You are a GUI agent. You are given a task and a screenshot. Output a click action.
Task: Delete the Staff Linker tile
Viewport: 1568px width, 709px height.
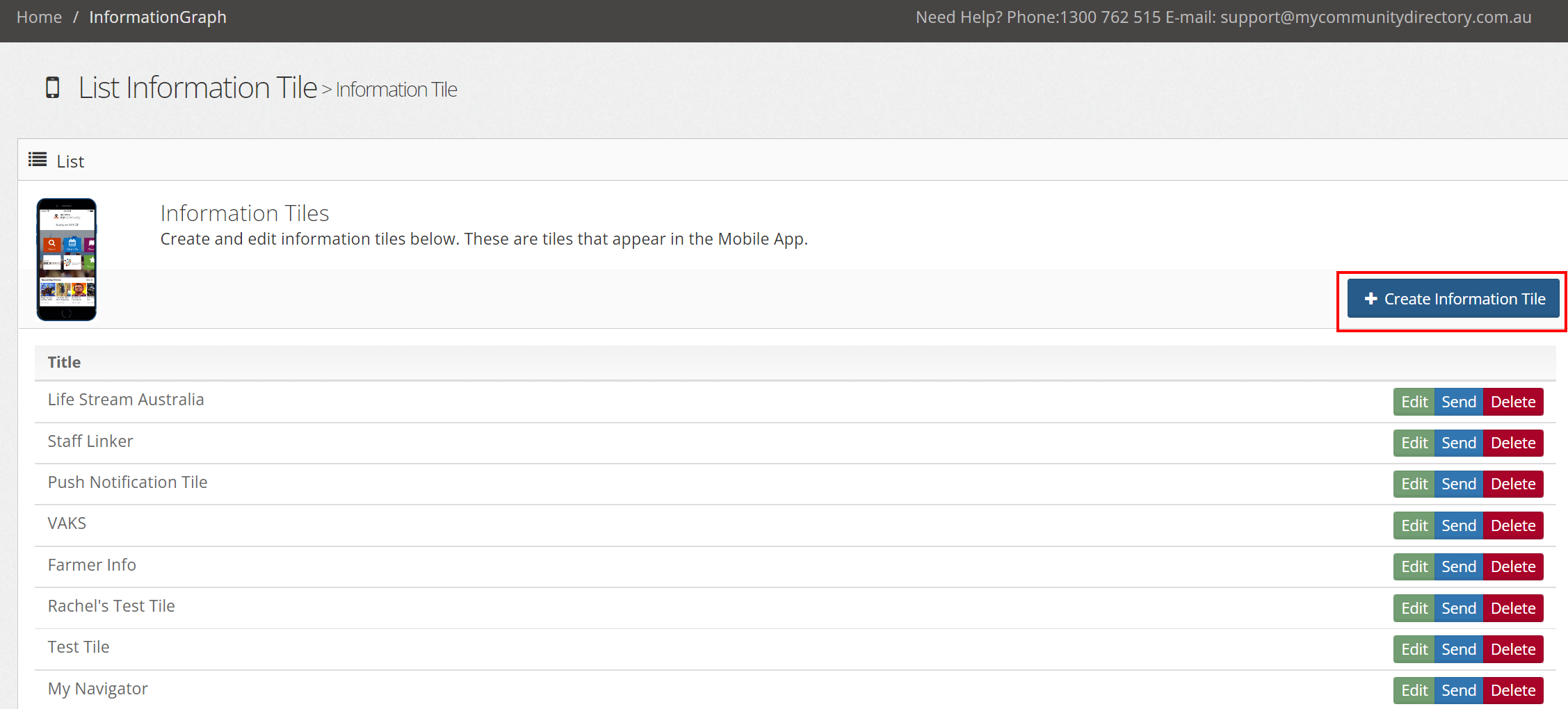click(x=1513, y=443)
